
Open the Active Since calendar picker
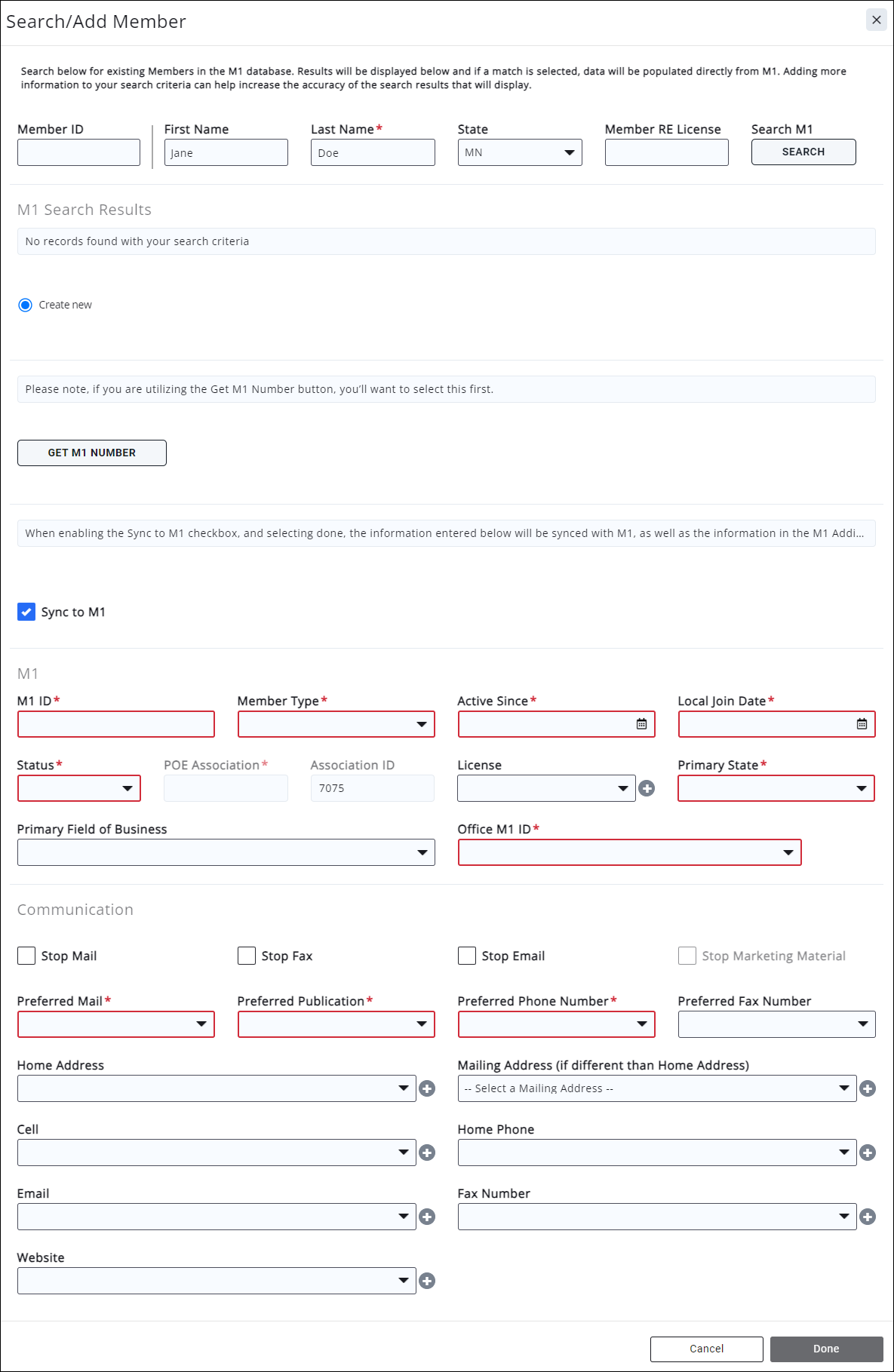pyautogui.click(x=641, y=724)
